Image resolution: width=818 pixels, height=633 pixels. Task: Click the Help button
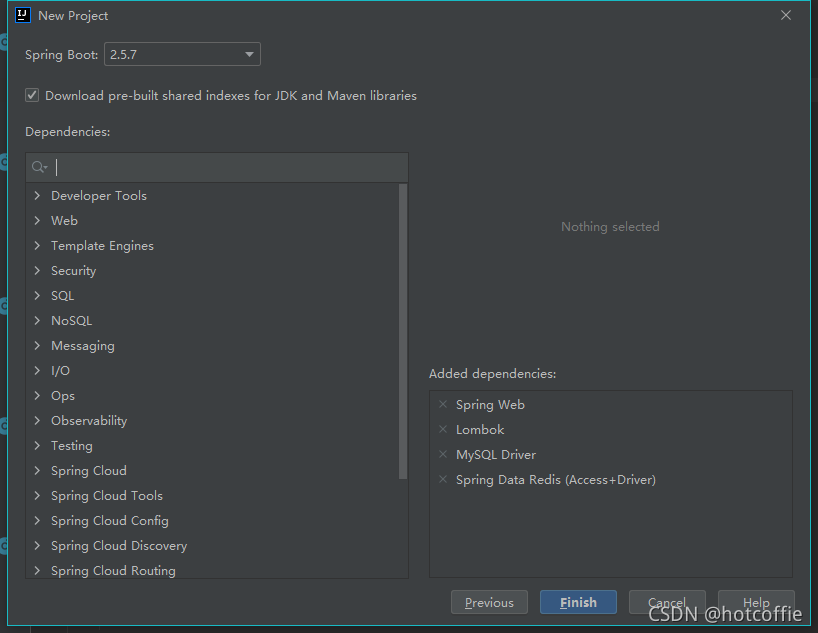tap(756, 603)
